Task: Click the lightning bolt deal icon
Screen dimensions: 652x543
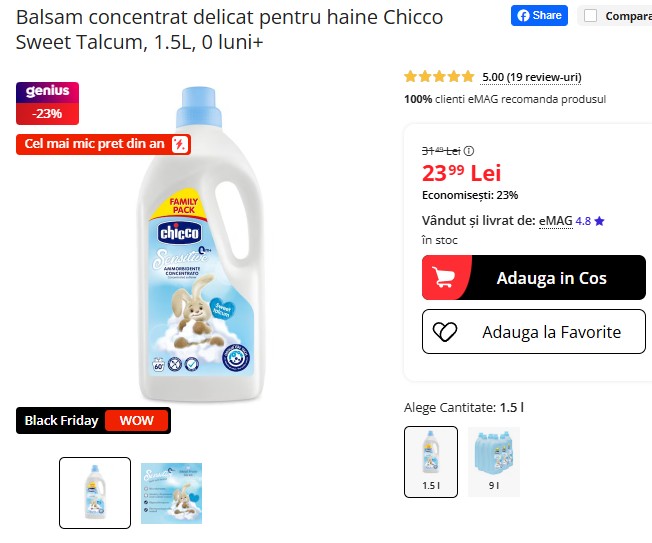Action: [180, 144]
